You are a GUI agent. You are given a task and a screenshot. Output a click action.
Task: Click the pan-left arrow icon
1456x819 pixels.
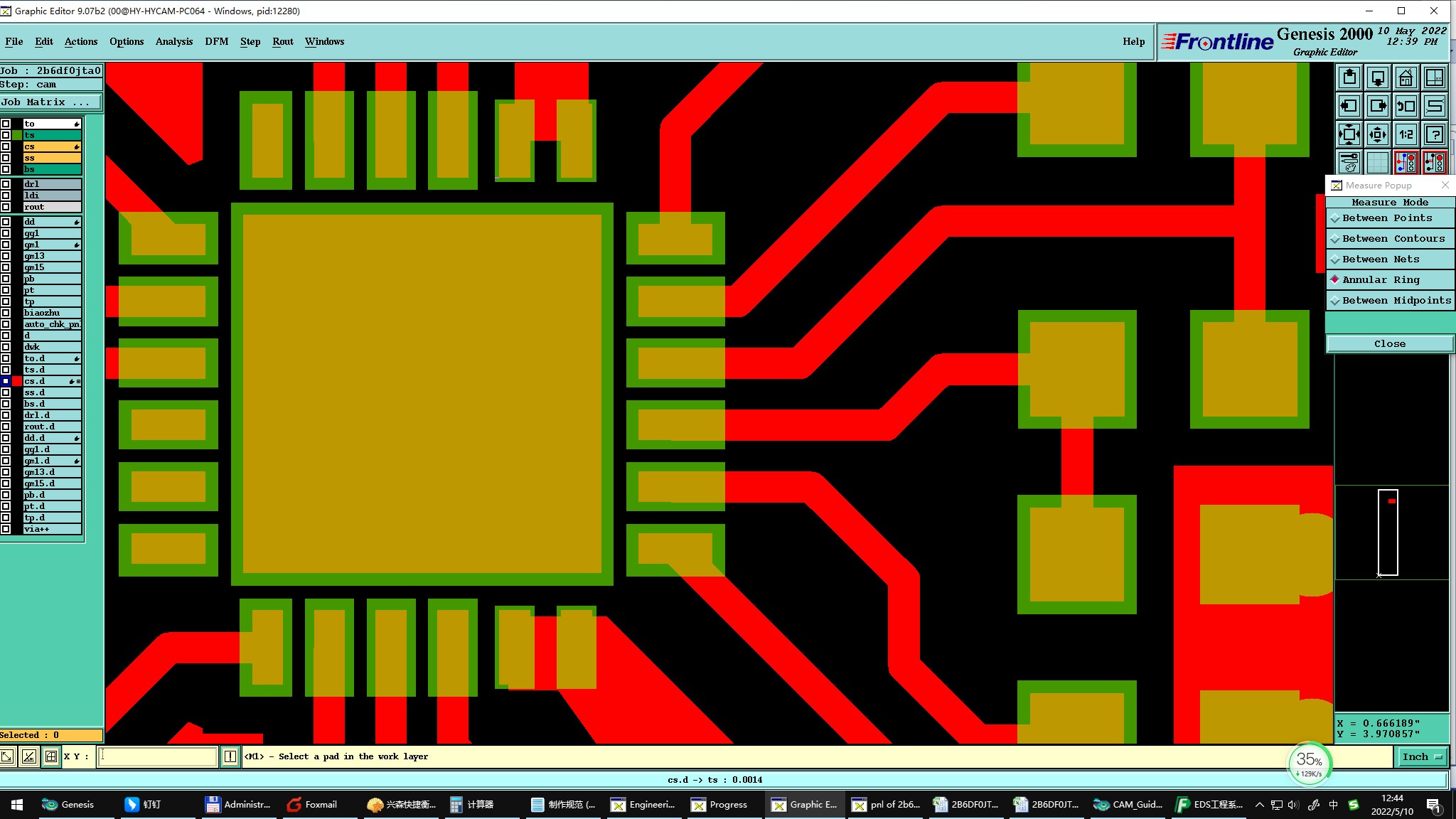[1349, 107]
